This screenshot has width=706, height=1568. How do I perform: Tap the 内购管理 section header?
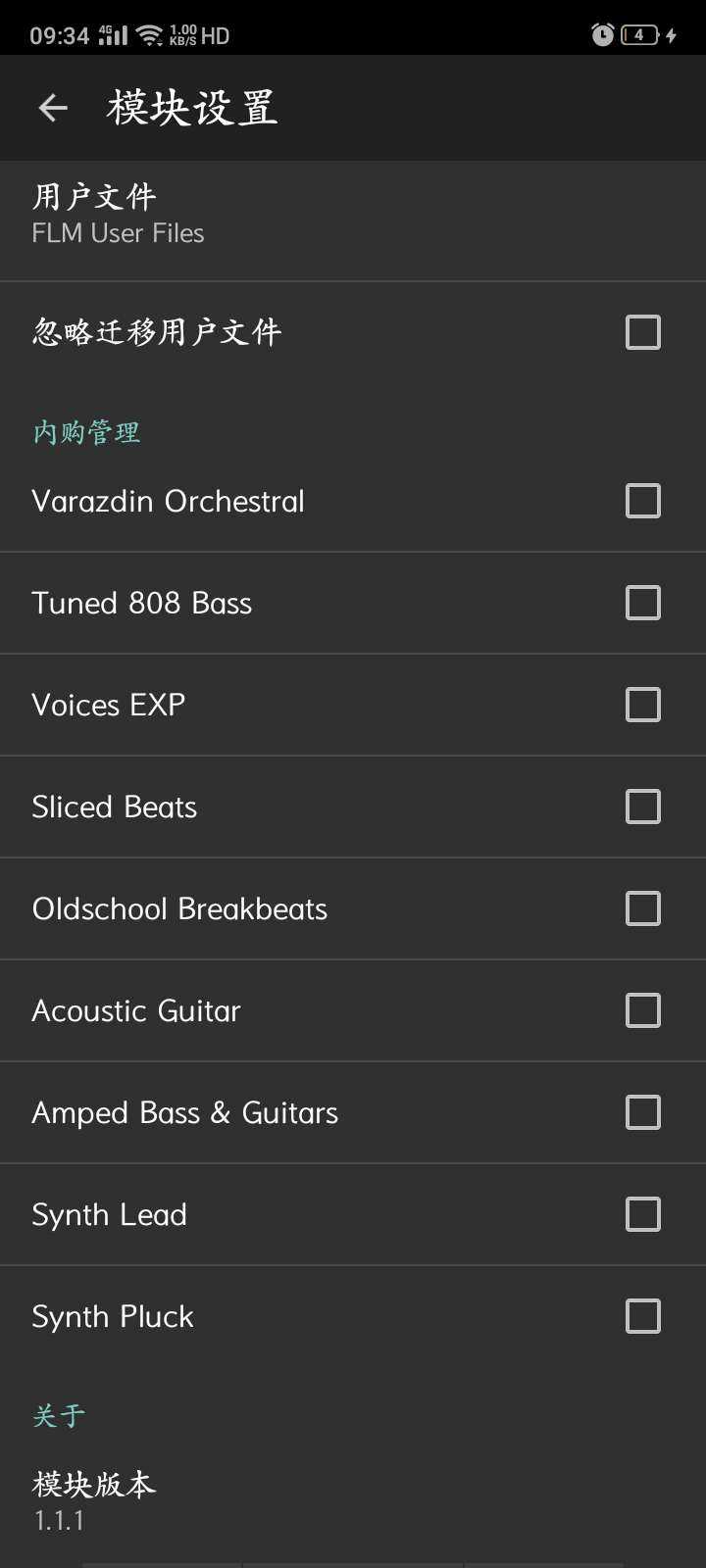tap(86, 432)
